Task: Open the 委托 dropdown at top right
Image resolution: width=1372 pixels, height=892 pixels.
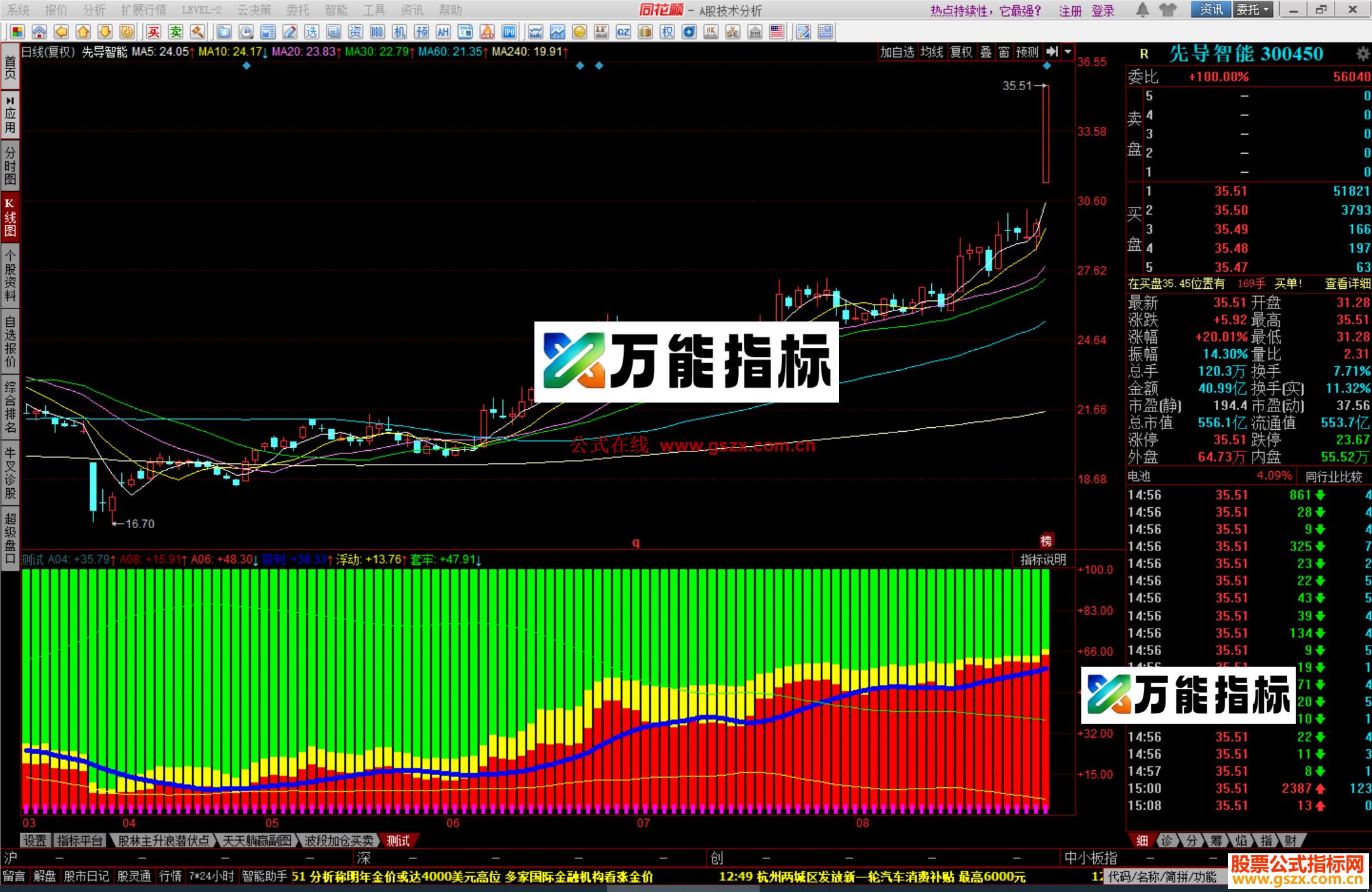Action: [1253, 10]
